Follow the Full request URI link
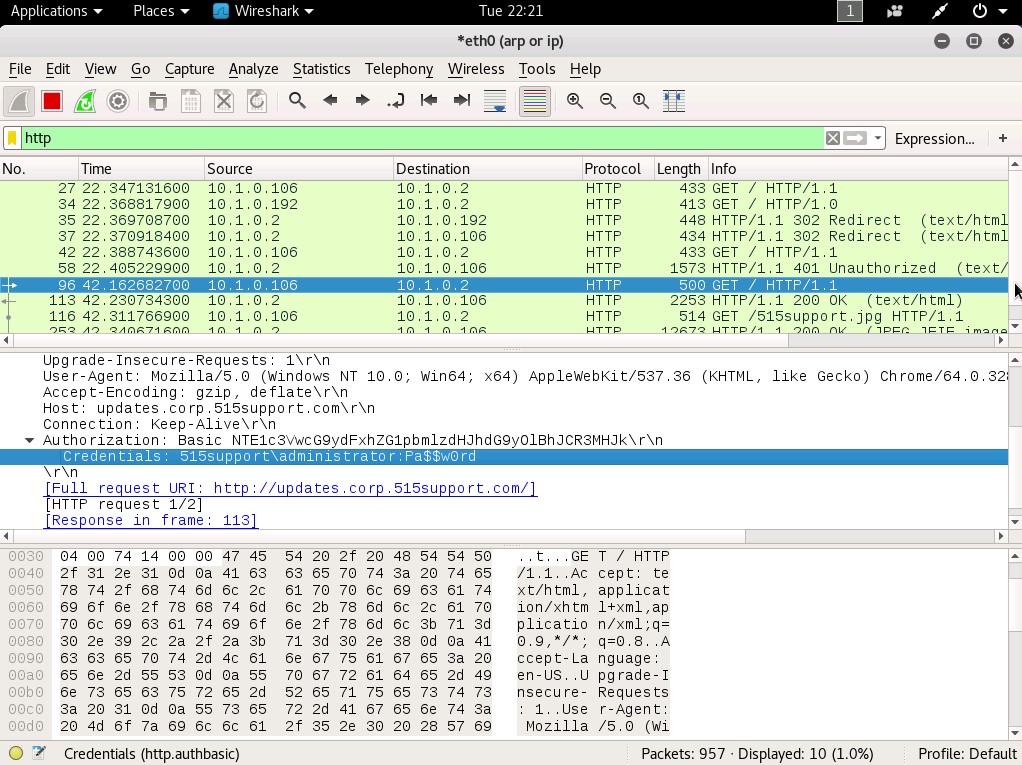Screen dimensions: 1022x765 [x=290, y=489]
